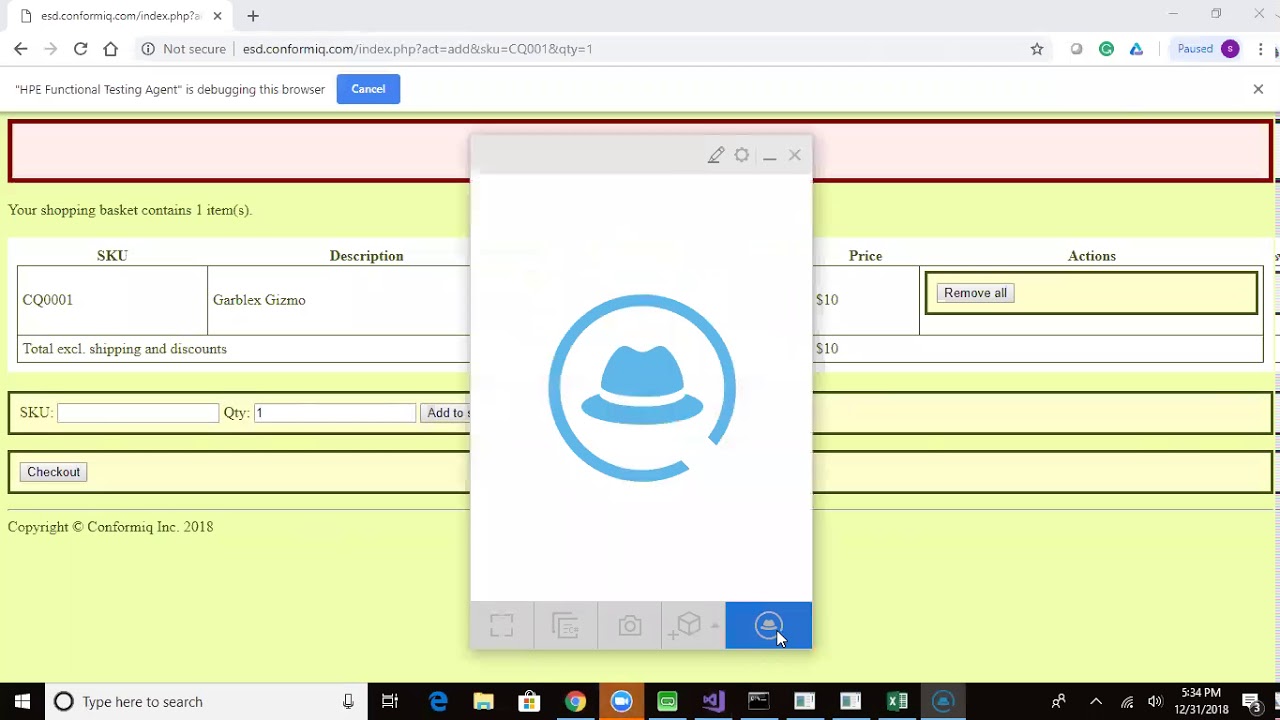Close the spy panel with its X
Viewport: 1280px width, 720px height.
click(x=795, y=155)
